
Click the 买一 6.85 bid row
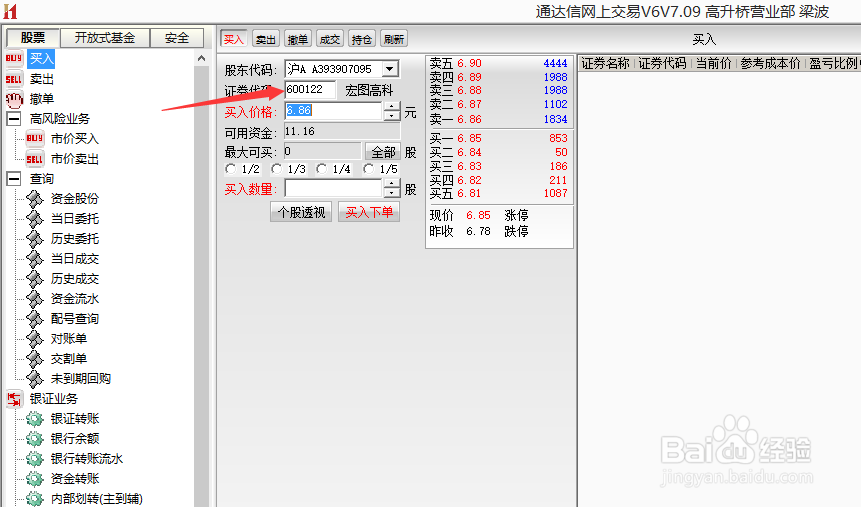point(499,138)
